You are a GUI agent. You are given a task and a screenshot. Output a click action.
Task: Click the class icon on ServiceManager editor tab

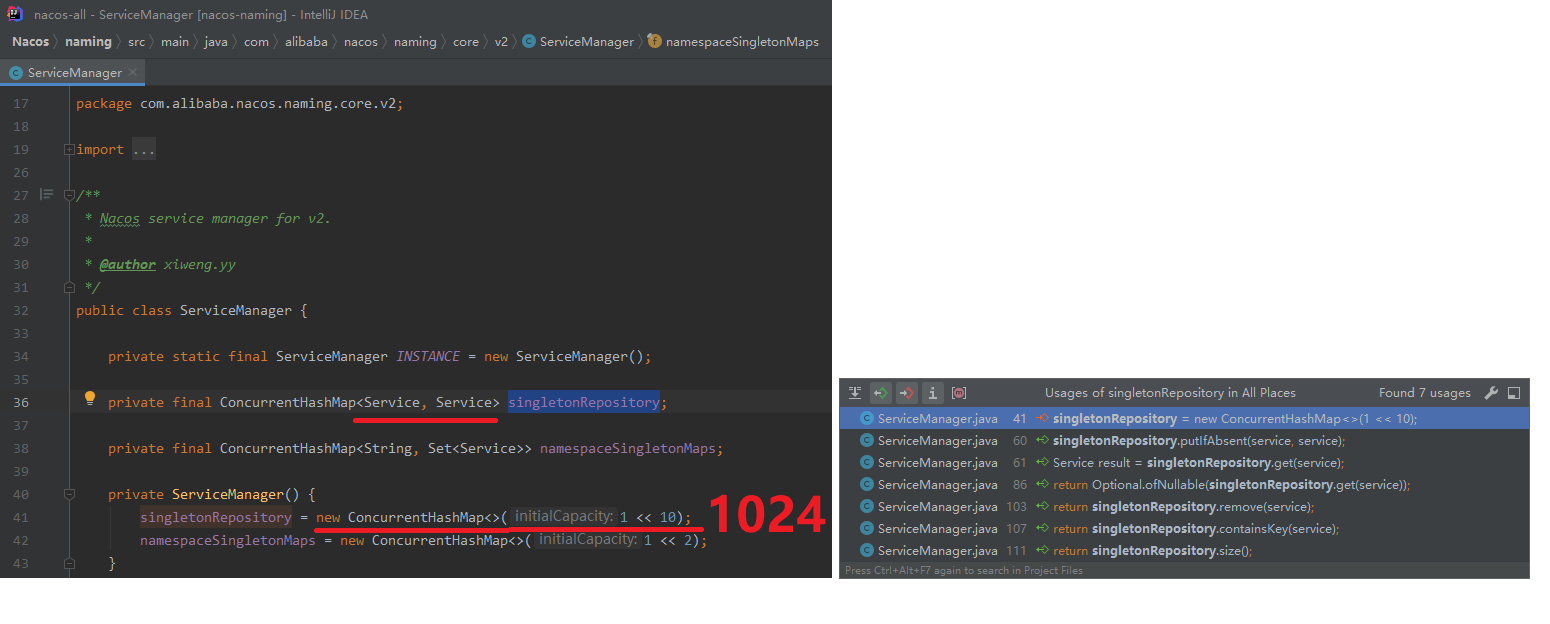pos(16,73)
